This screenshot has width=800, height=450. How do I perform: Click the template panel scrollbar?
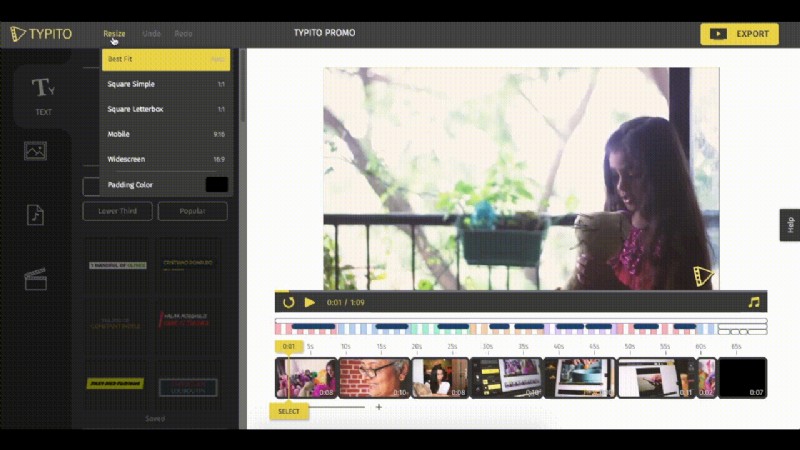(242, 86)
